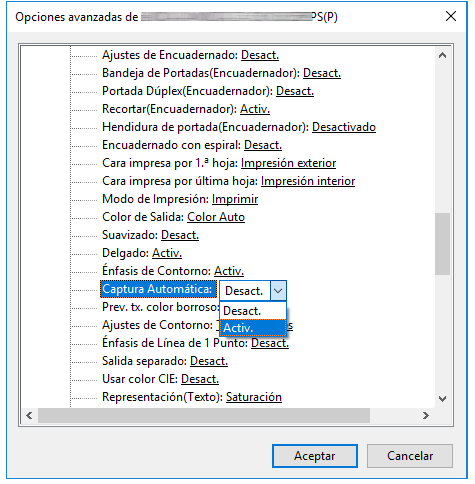Click horizontal scrollbar right arrow
This screenshot has width=475, height=484.
click(426, 415)
